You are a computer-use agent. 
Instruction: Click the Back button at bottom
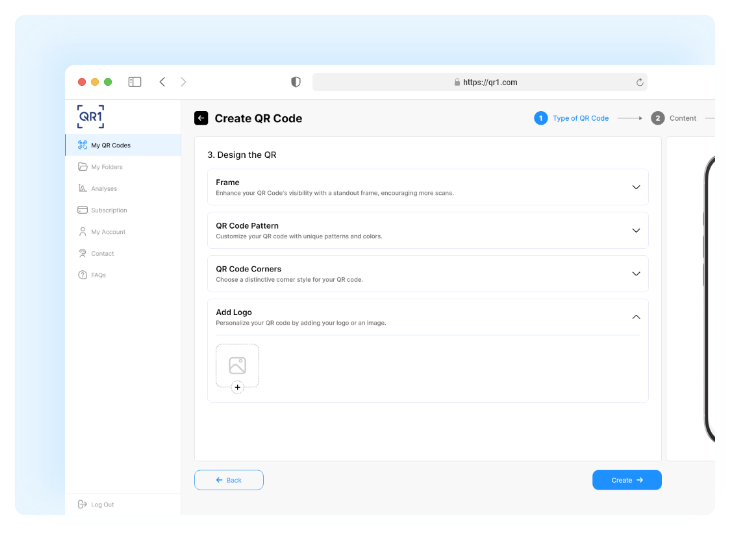[229, 480]
